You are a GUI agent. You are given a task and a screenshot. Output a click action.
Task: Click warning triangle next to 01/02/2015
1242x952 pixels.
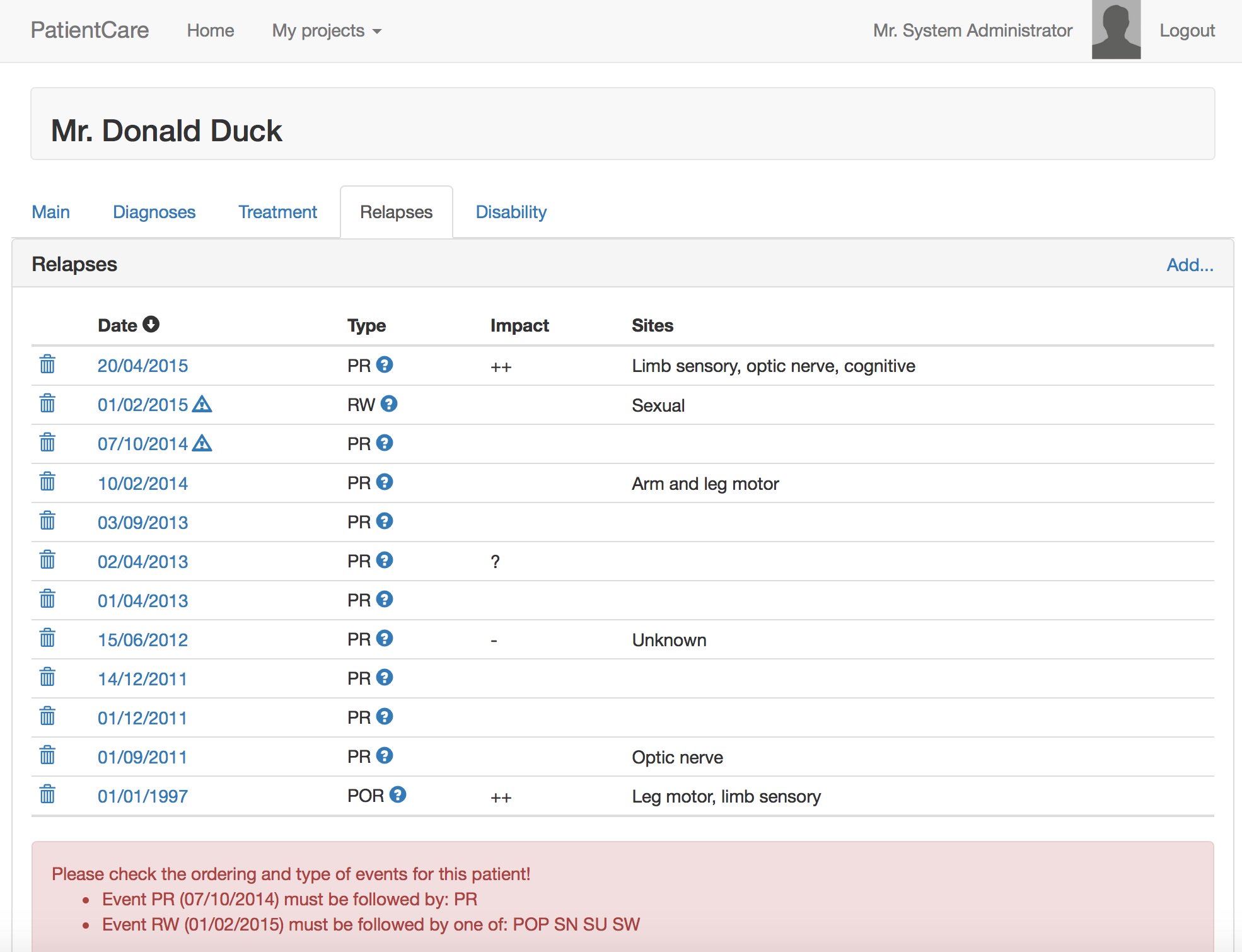[202, 403]
